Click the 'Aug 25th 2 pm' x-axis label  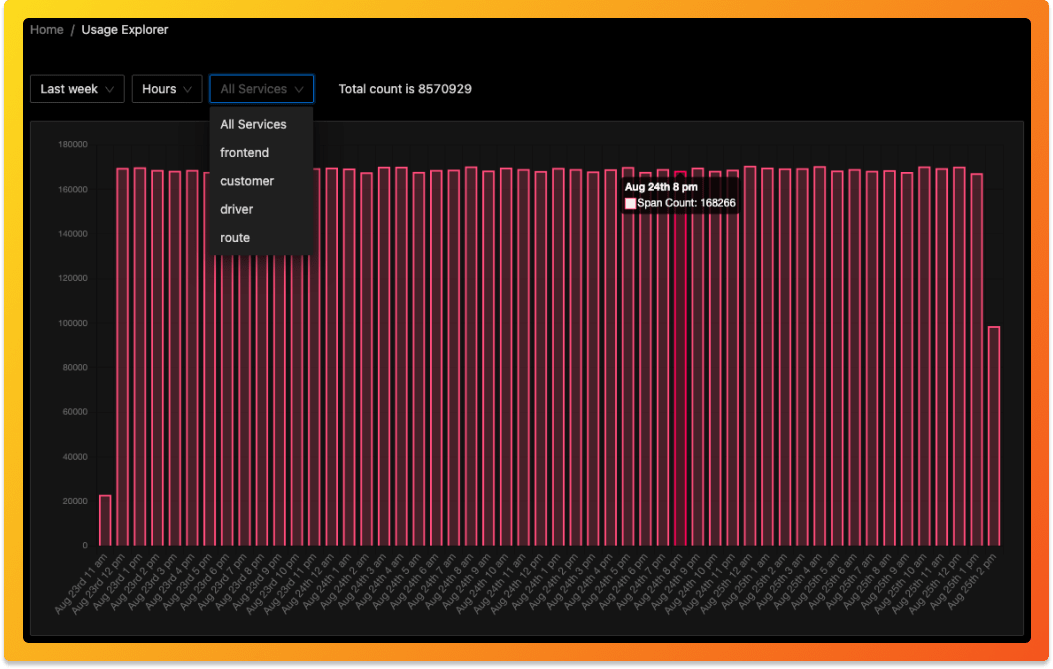pos(973,582)
